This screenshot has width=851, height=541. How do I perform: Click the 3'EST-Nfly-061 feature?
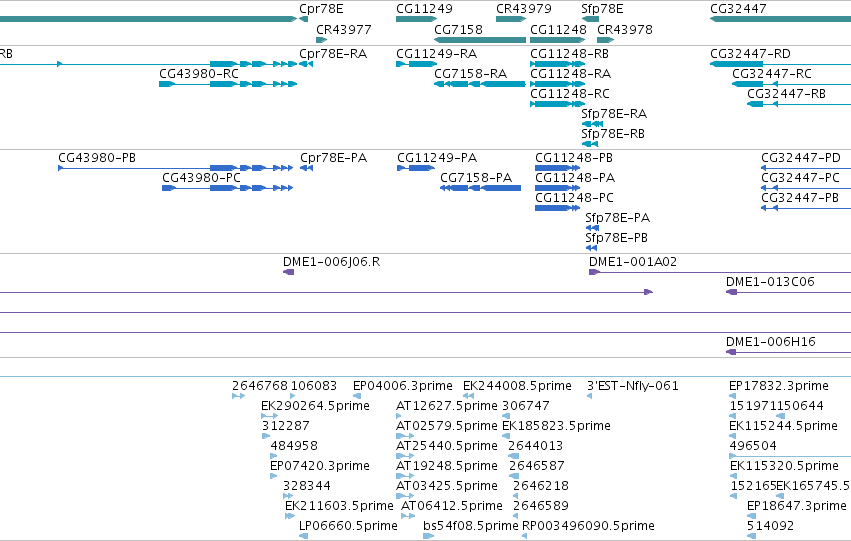pos(633,386)
